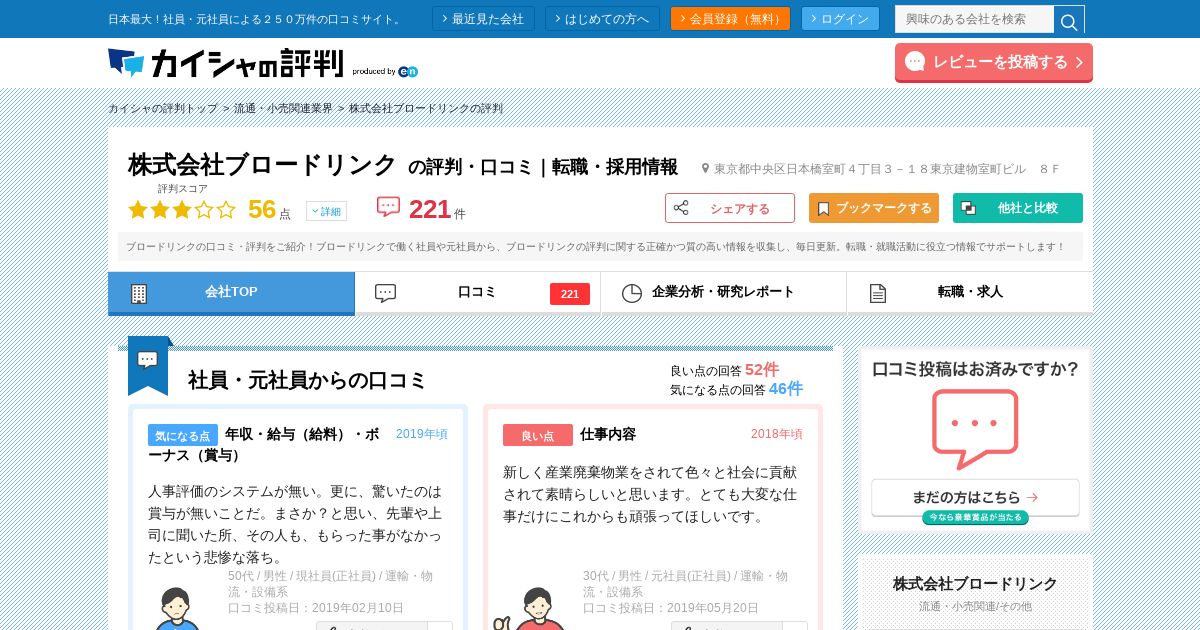Click the 221件 review count number
The image size is (1200, 630).
click(437, 209)
